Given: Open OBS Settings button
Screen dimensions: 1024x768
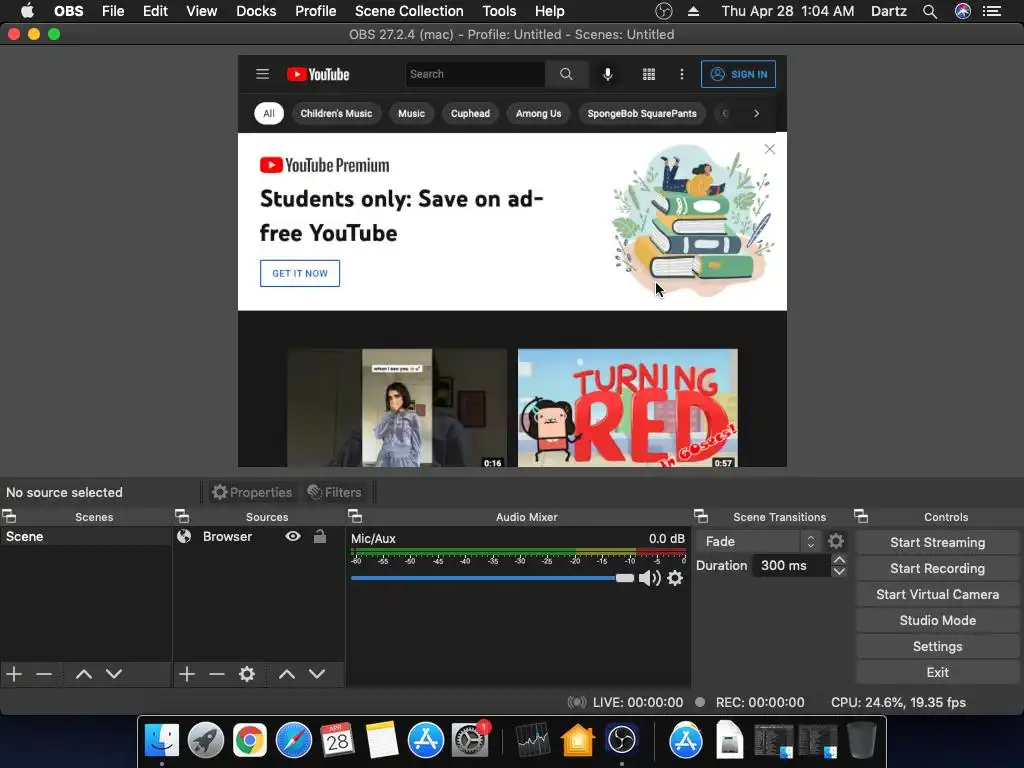Looking at the screenshot, I should click(937, 647).
